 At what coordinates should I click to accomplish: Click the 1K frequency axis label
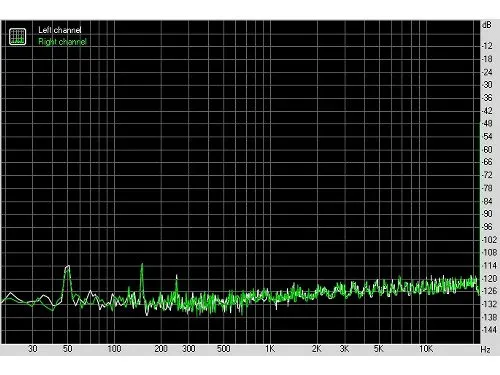coord(270,349)
